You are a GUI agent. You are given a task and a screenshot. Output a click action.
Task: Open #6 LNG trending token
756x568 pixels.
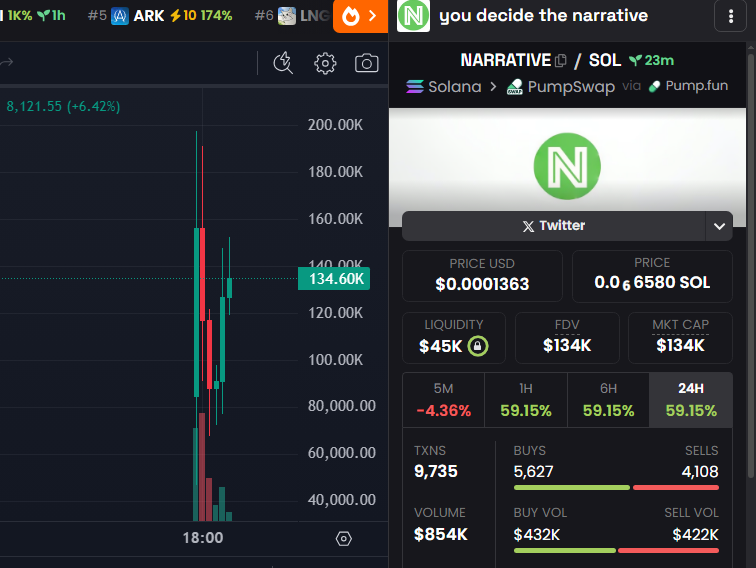[x=292, y=16]
